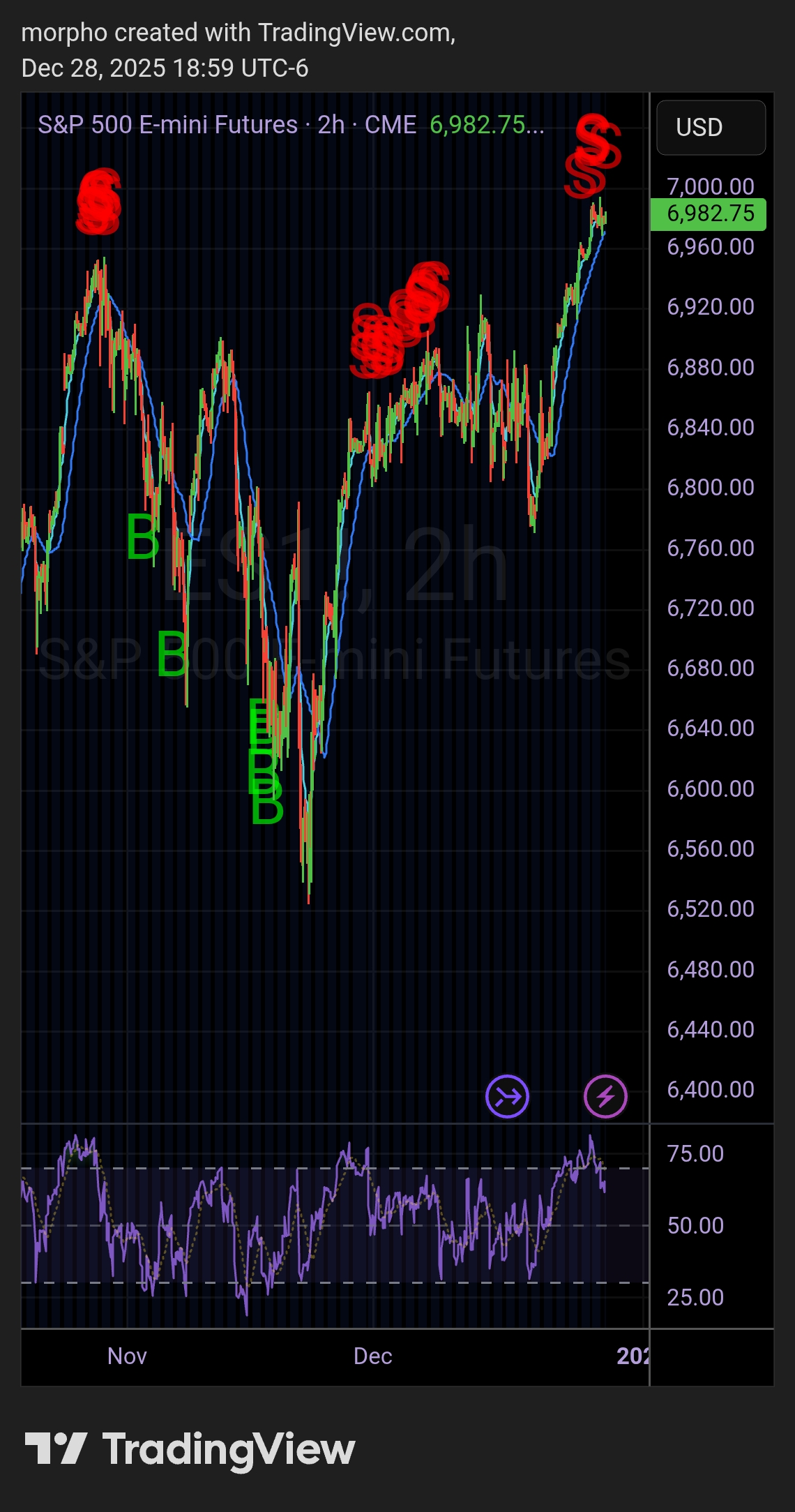Viewport: 795px width, 1512px height.
Task: Click the 6,880.00 price axis label
Action: click(710, 368)
